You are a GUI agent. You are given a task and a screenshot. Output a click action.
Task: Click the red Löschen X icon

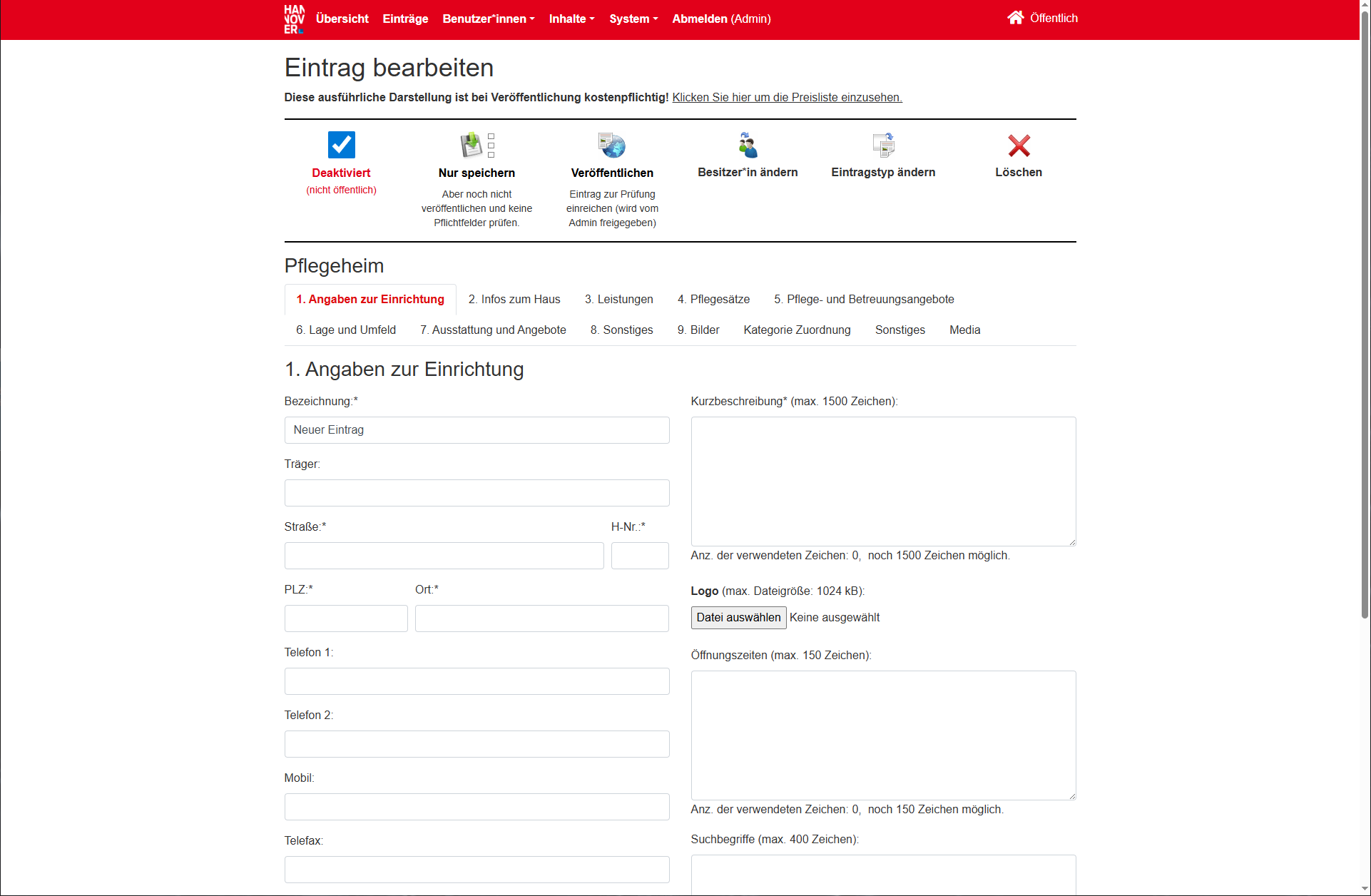click(1019, 145)
